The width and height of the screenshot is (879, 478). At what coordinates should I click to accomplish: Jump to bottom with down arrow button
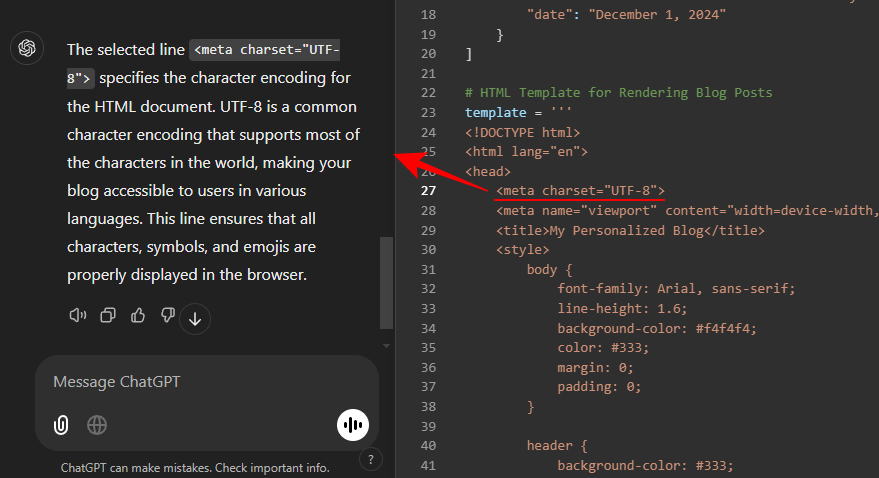(195, 319)
